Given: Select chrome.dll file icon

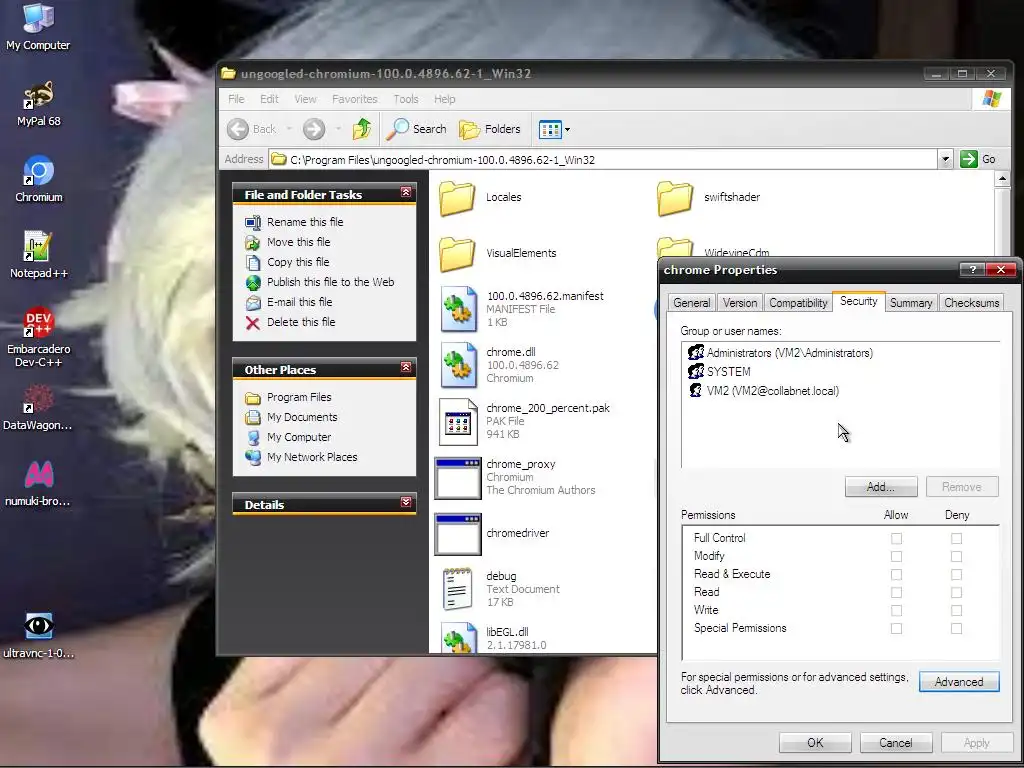Looking at the screenshot, I should 458,365.
